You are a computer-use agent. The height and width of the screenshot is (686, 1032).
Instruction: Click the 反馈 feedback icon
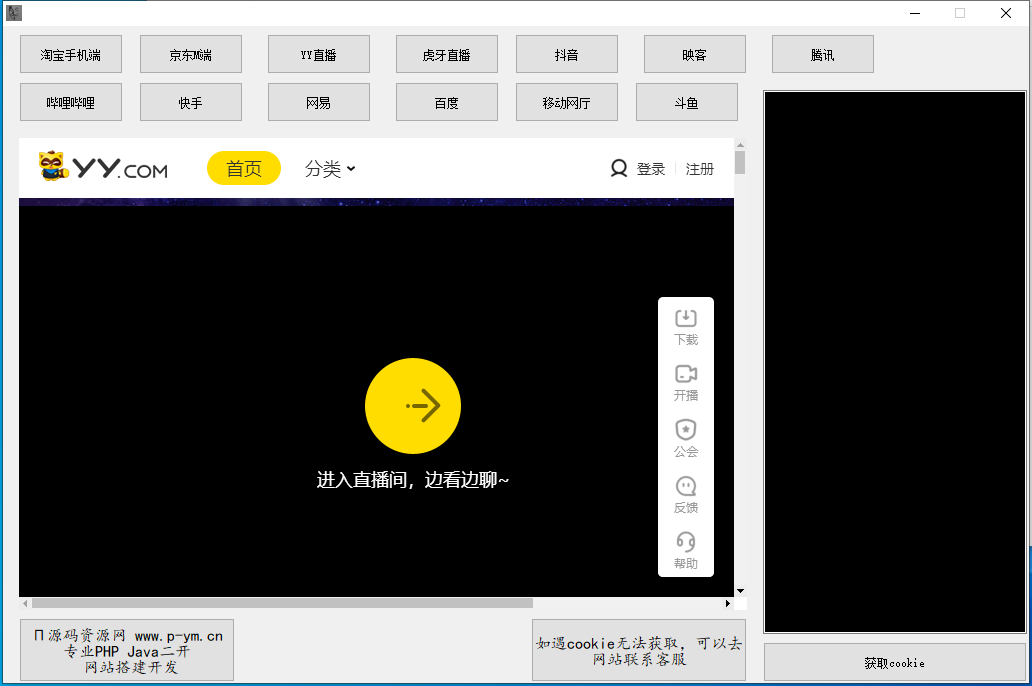[686, 495]
